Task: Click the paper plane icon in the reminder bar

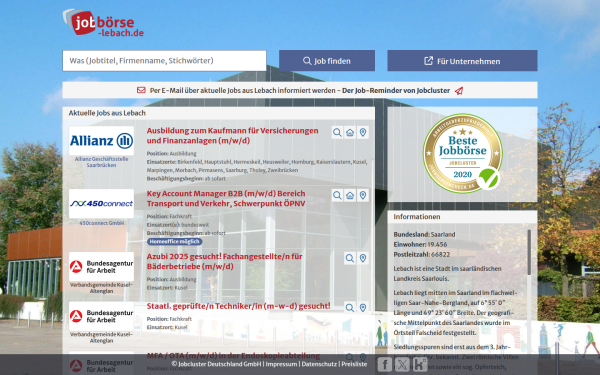Action: coord(459,91)
